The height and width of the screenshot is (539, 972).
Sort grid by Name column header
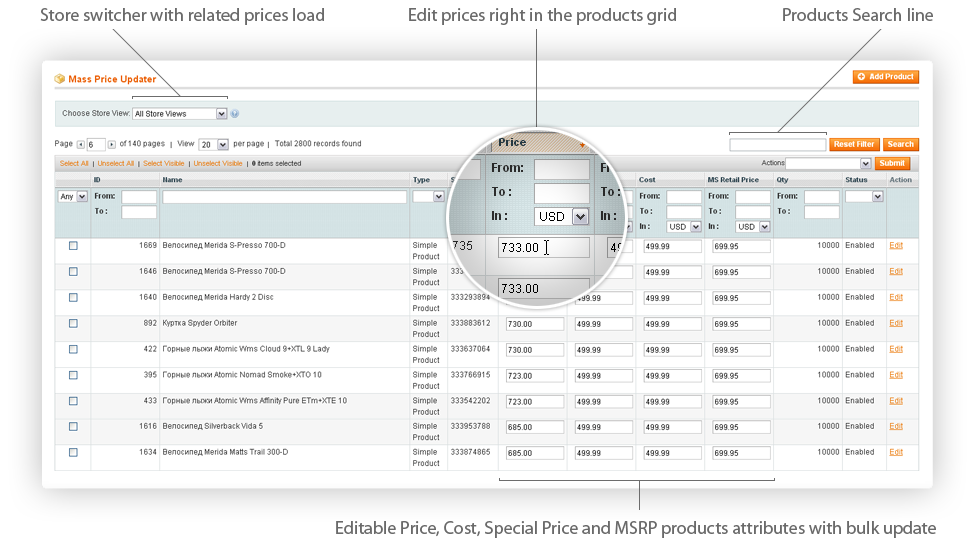tap(173, 180)
